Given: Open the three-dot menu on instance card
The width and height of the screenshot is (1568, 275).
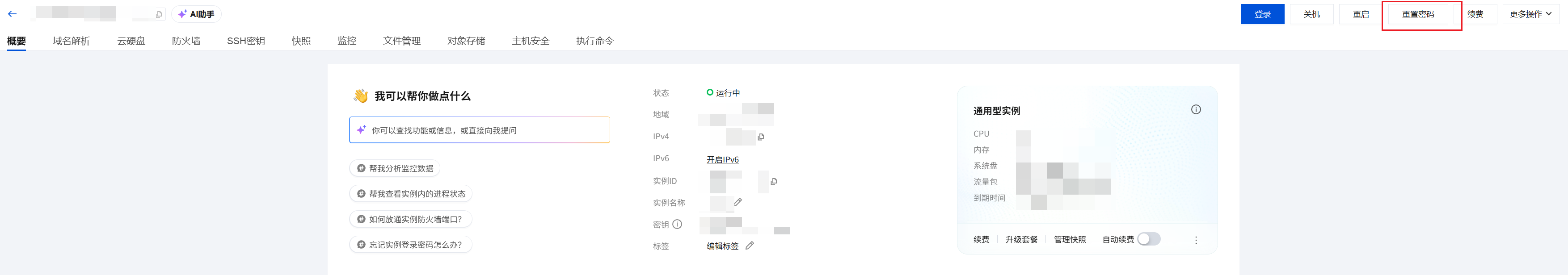Looking at the screenshot, I should [1196, 240].
